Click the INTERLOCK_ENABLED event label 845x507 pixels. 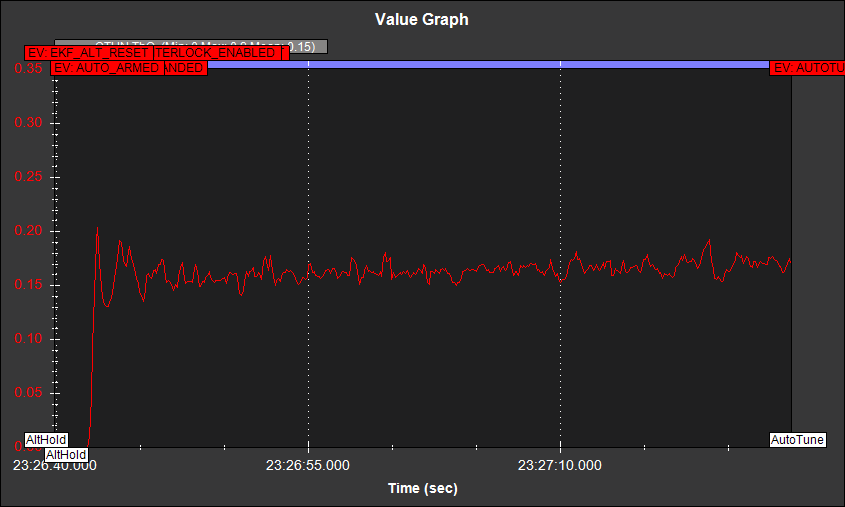(x=220, y=53)
